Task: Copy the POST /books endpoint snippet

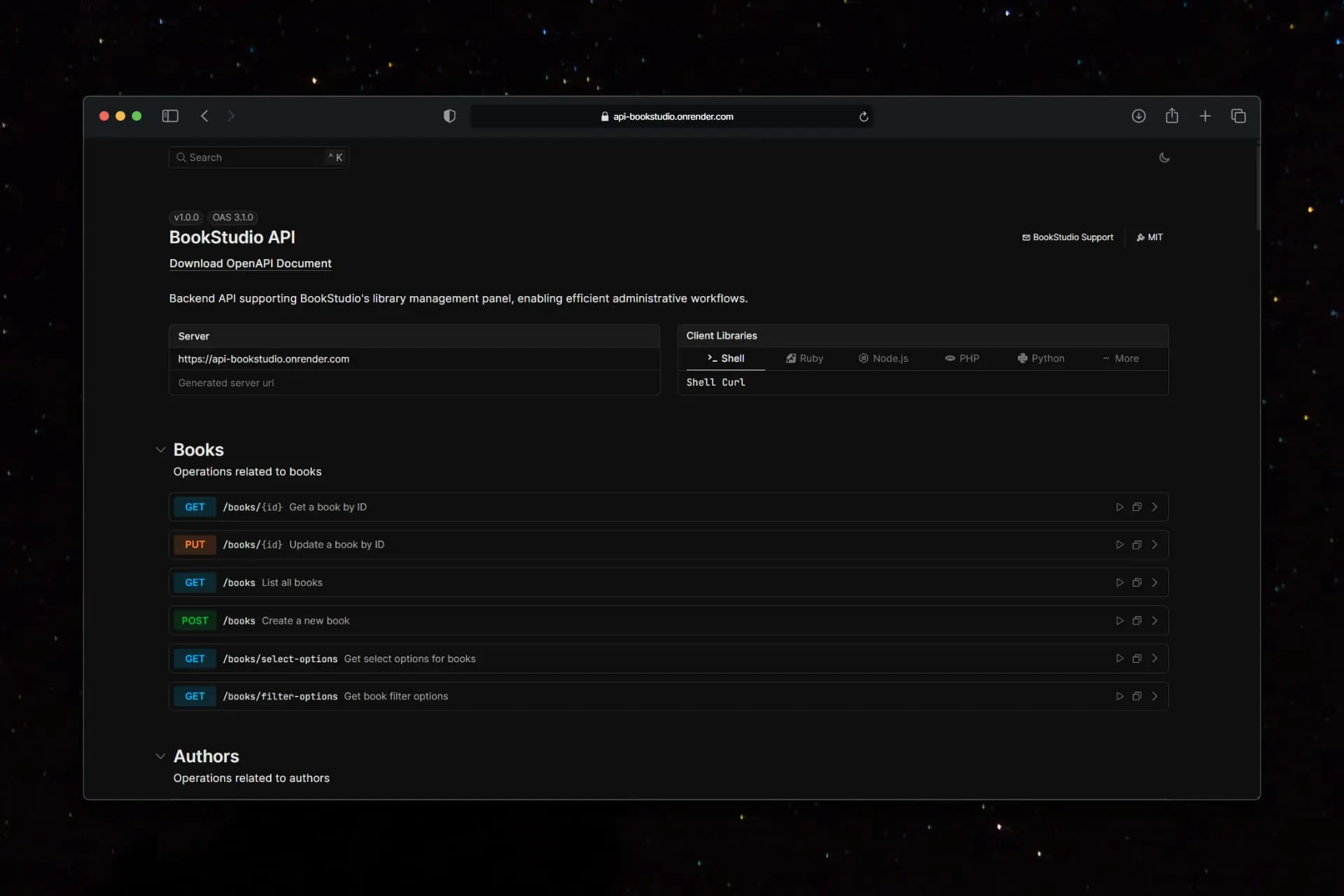Action: [x=1136, y=620]
